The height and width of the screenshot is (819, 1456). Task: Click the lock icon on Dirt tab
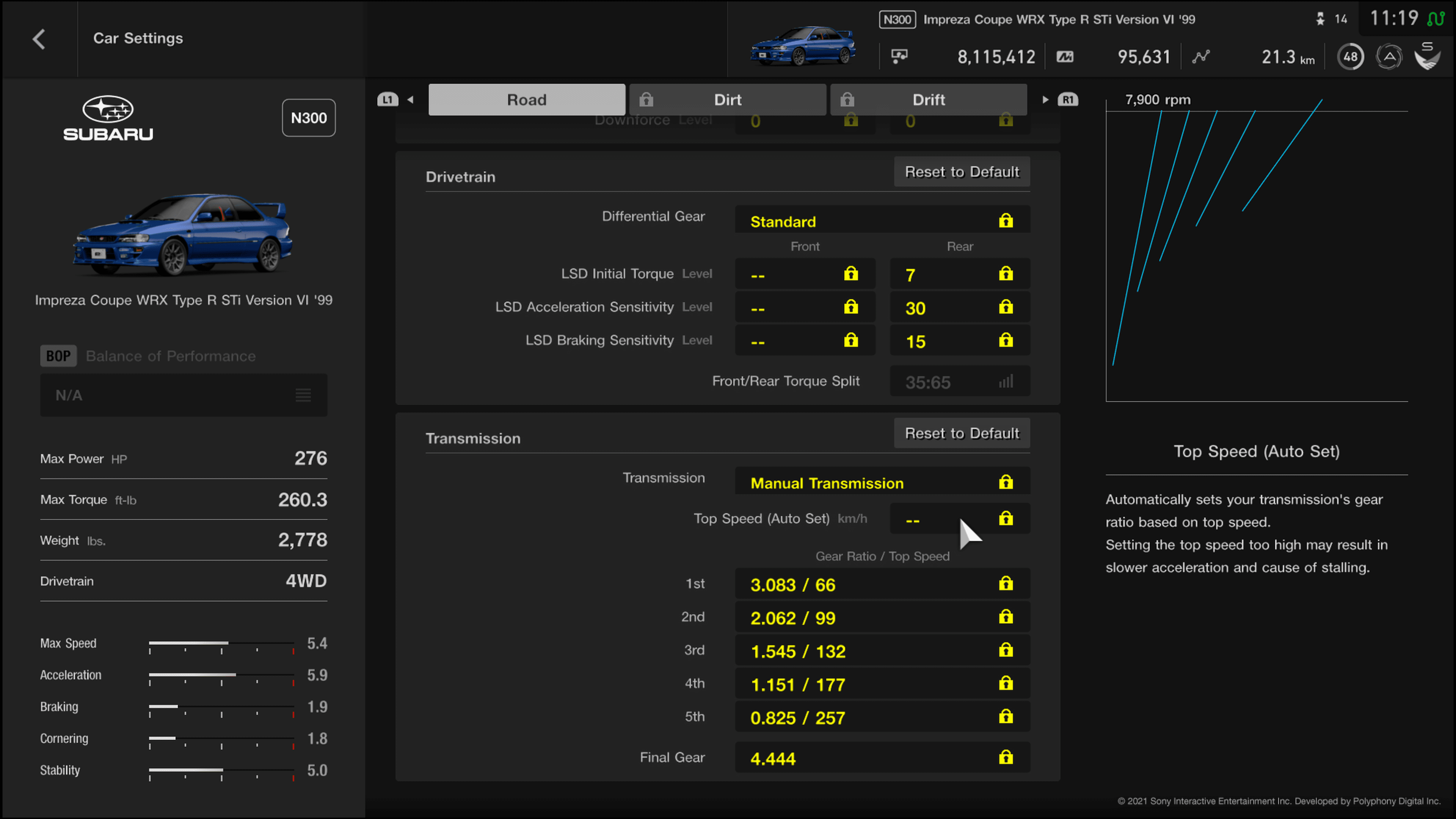click(x=646, y=100)
